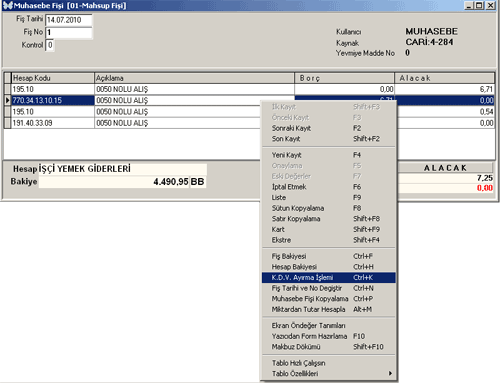Image resolution: width=500 pixels, height=383 pixels.
Task: Expand the Tablo Özellikleri submenu arrow
Action: coord(390,373)
